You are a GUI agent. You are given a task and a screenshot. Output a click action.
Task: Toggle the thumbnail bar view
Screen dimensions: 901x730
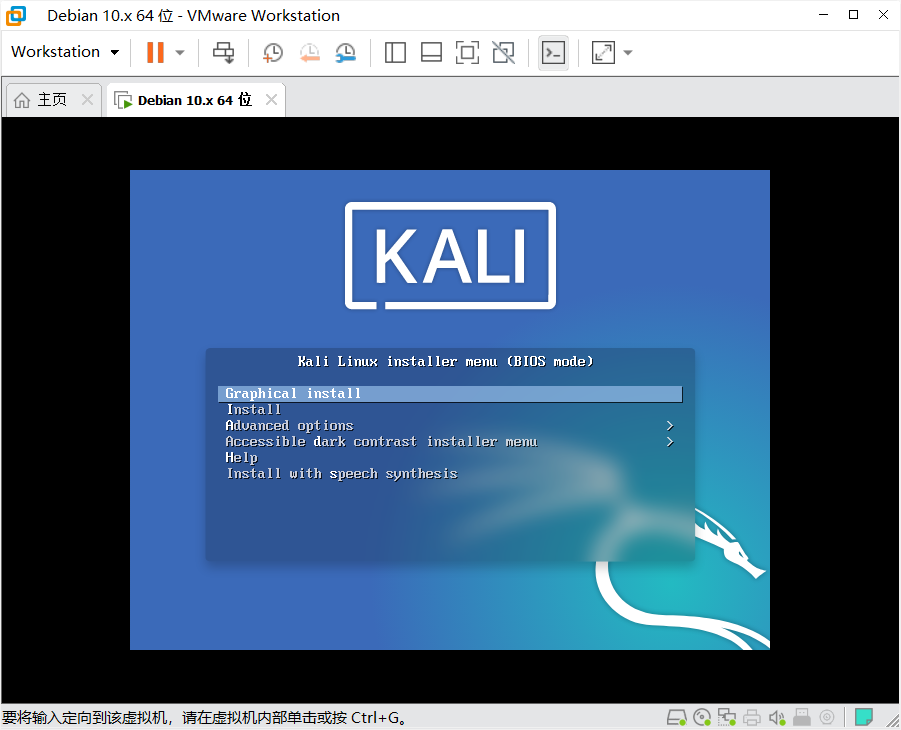pyautogui.click(x=432, y=52)
